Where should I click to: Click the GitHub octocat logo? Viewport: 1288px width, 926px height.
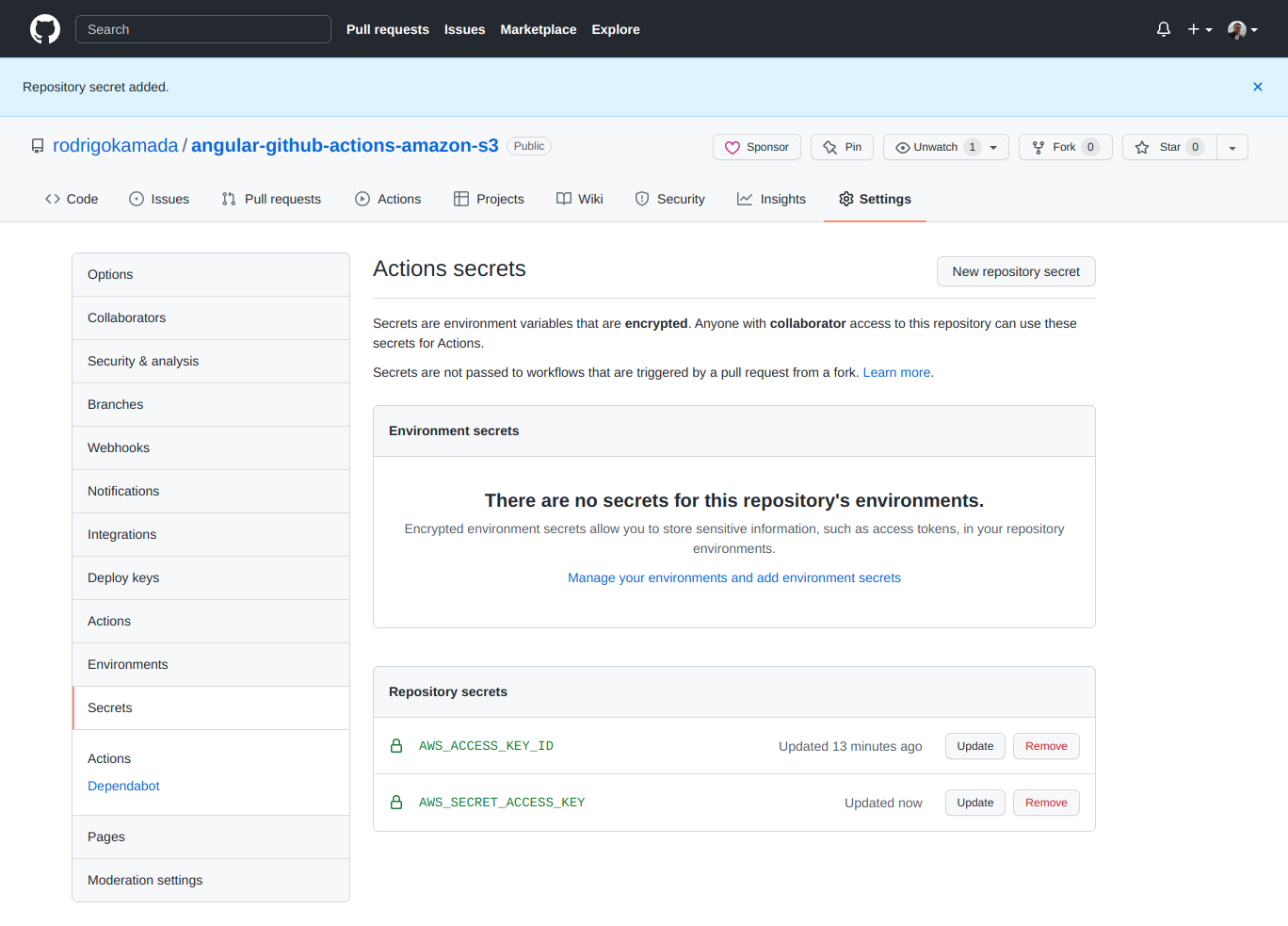(x=44, y=28)
